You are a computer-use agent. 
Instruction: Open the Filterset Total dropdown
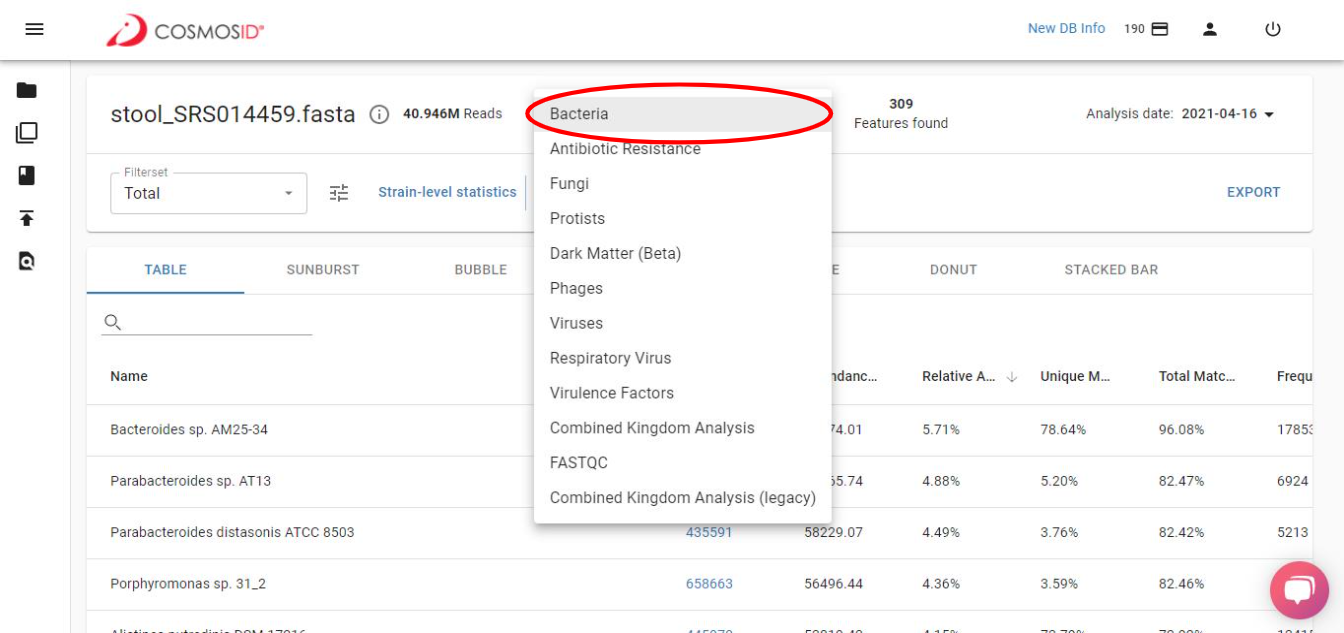[x=208, y=193]
